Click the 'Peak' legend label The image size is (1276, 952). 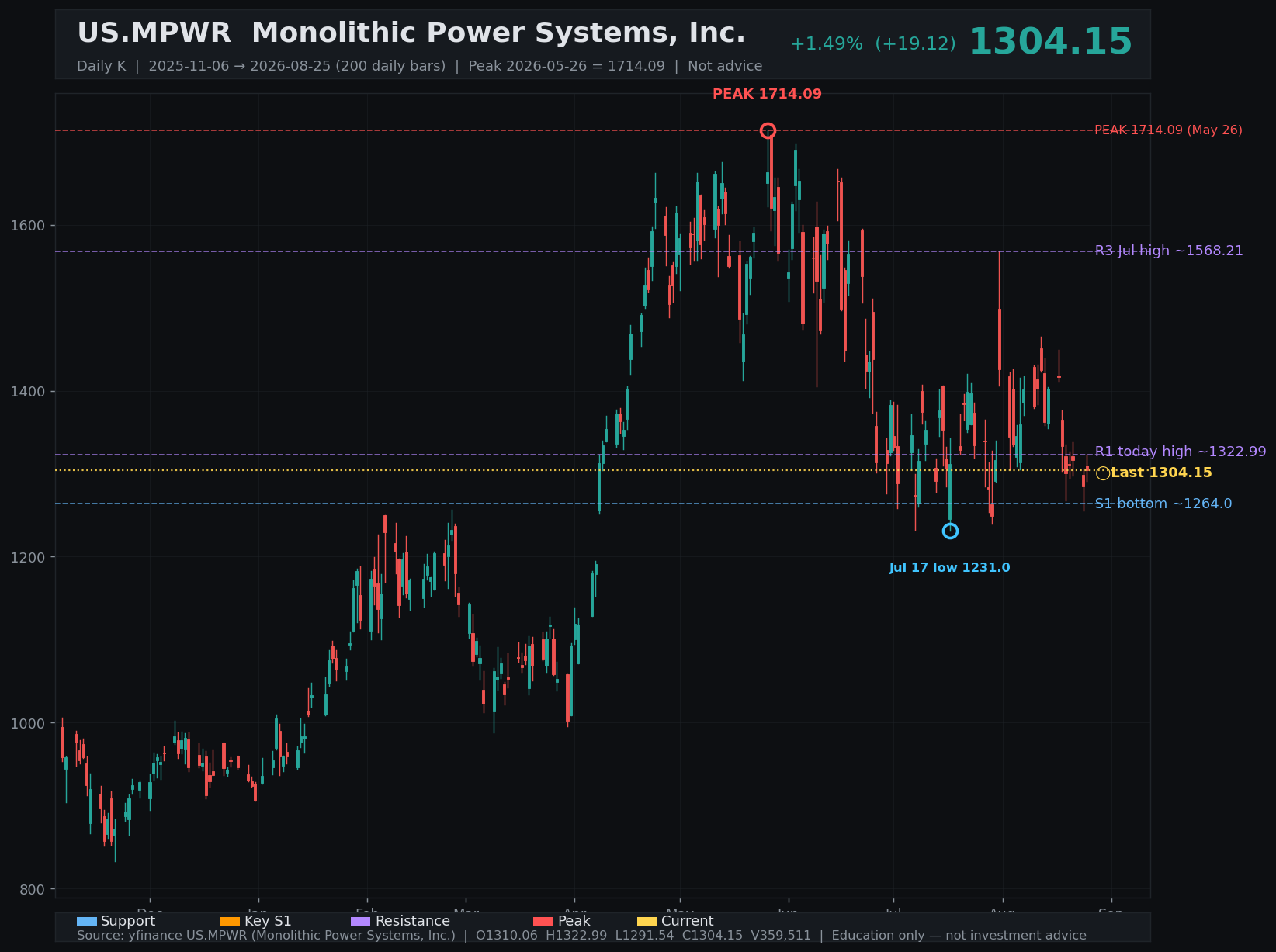pyautogui.click(x=574, y=921)
